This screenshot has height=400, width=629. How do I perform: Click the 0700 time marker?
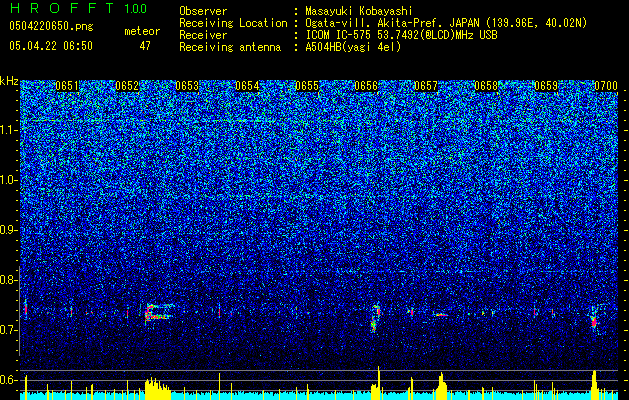606,86
